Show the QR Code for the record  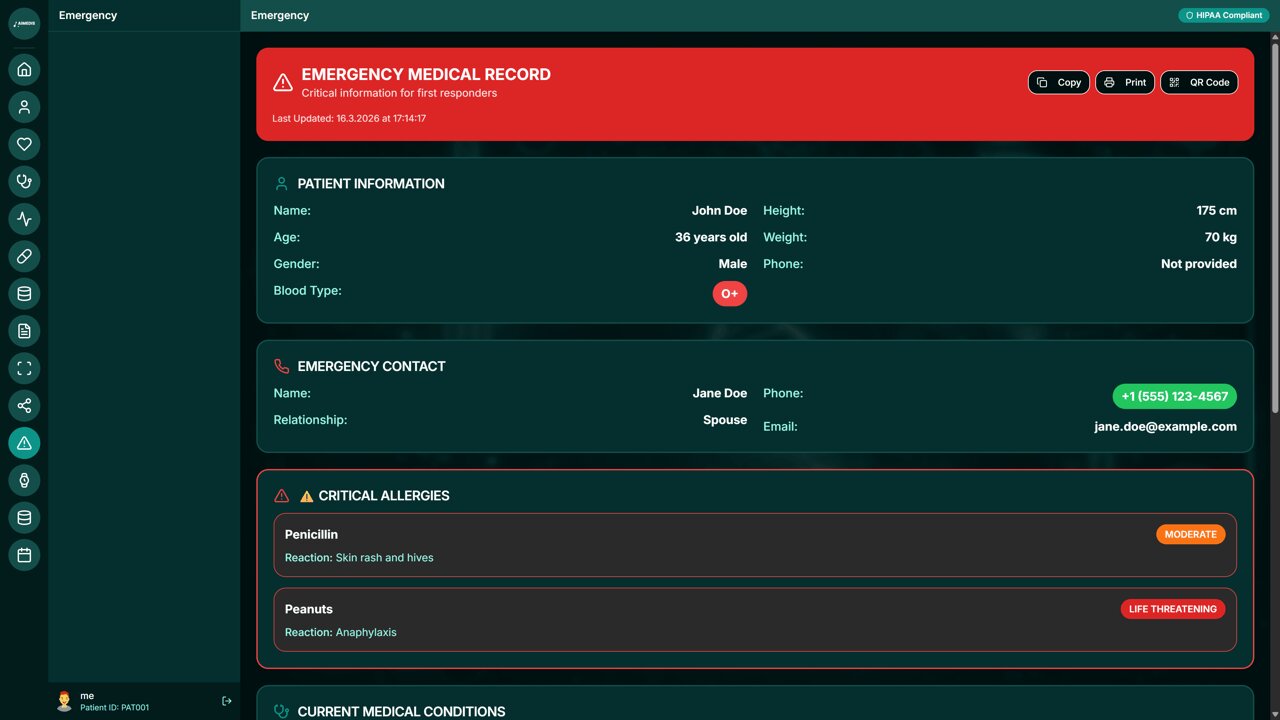click(1199, 82)
